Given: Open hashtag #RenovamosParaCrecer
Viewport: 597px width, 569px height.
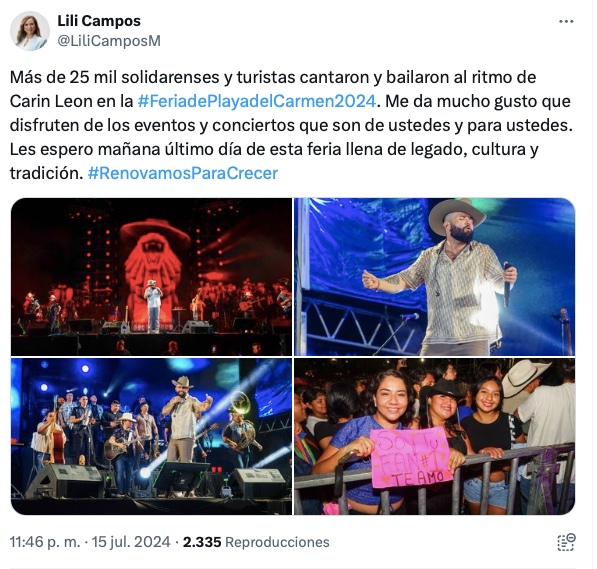Looking at the screenshot, I should coord(183,173).
